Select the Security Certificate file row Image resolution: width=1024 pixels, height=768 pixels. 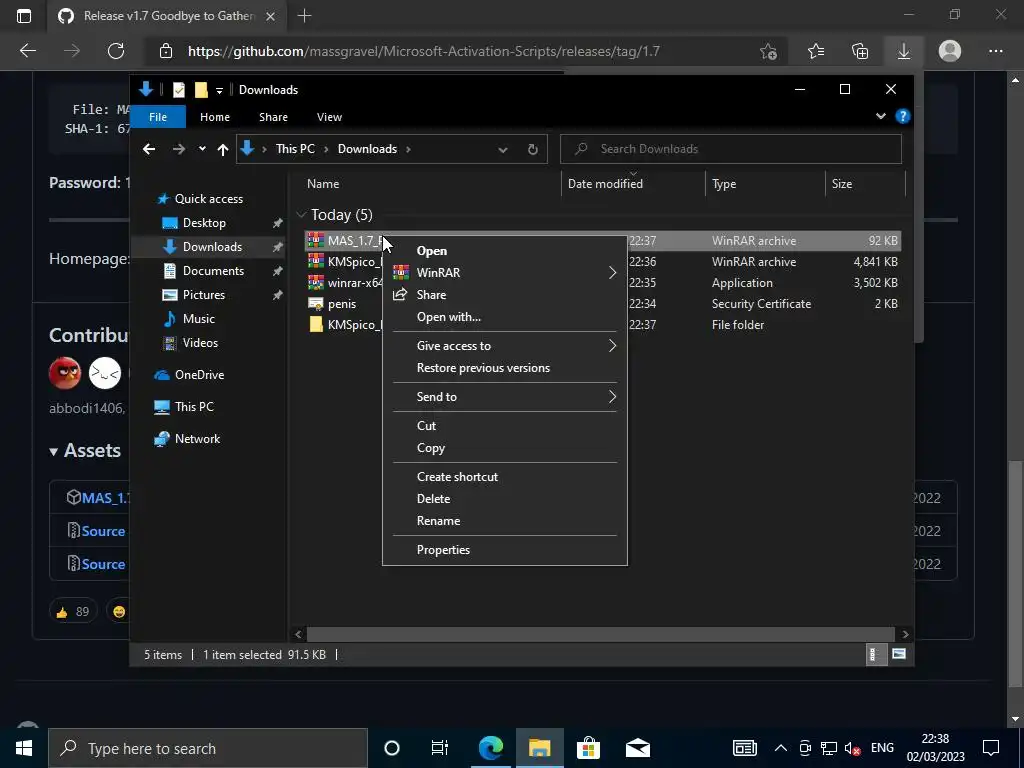[x=603, y=304]
